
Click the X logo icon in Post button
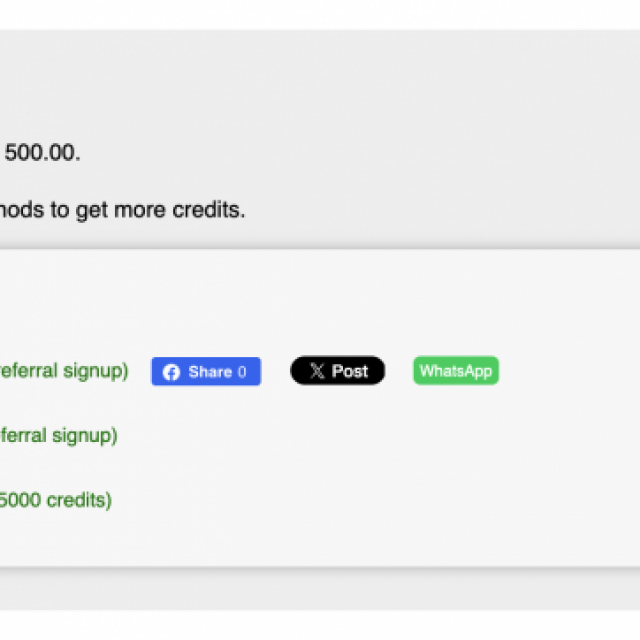click(x=317, y=371)
